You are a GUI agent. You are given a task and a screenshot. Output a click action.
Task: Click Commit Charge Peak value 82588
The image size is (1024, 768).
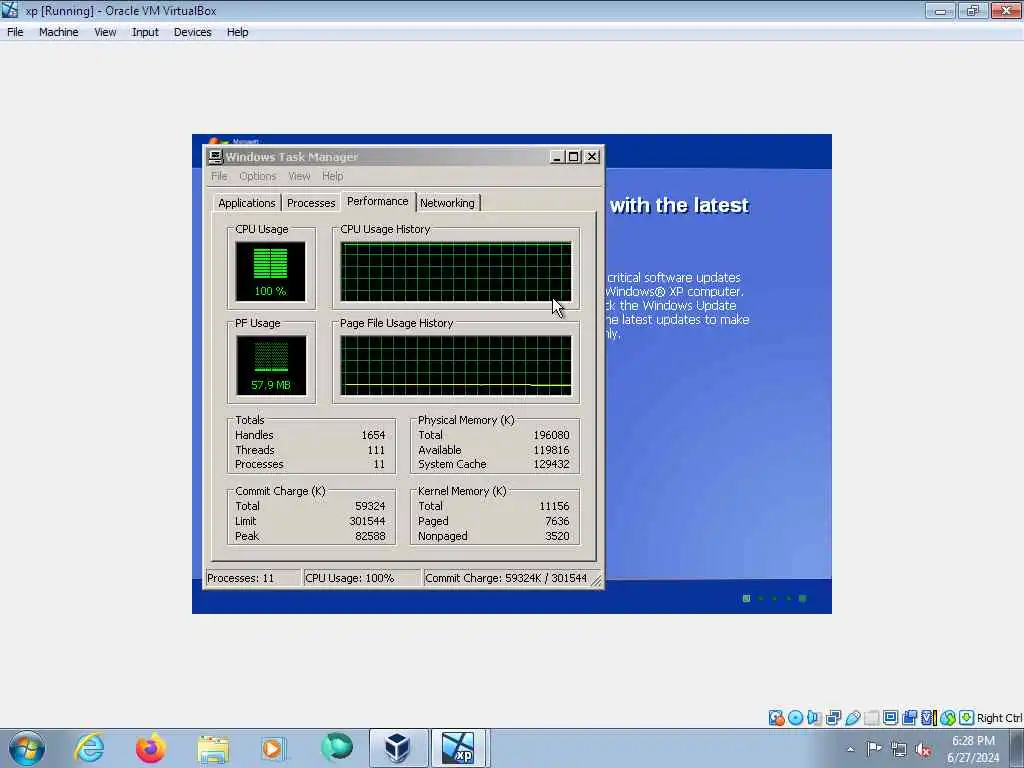(x=370, y=536)
